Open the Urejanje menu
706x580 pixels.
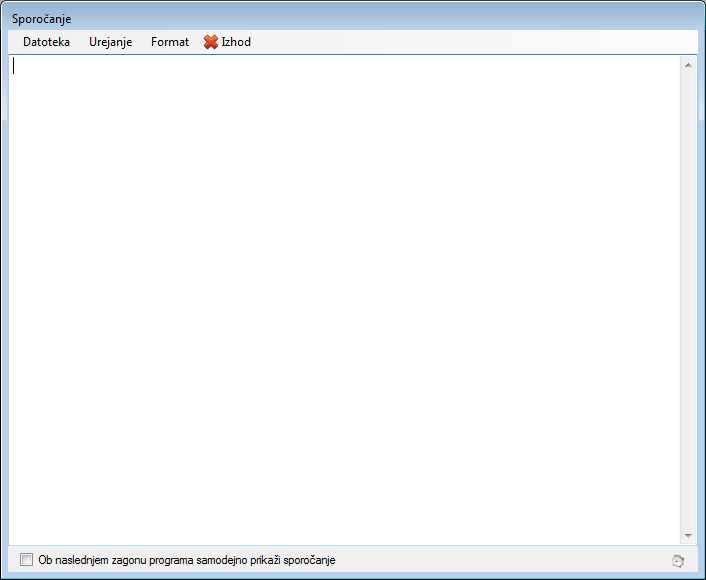(x=110, y=42)
